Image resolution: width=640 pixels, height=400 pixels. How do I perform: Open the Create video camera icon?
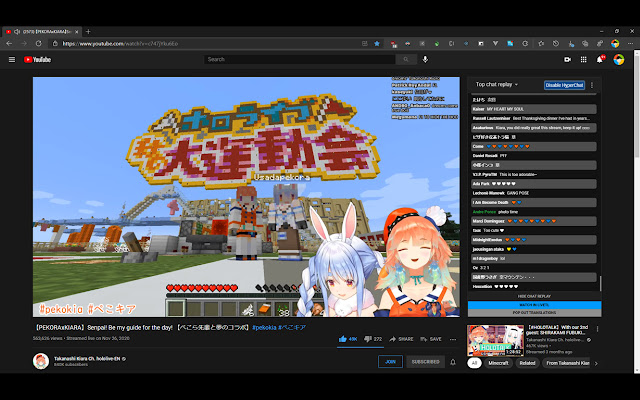(x=567, y=60)
